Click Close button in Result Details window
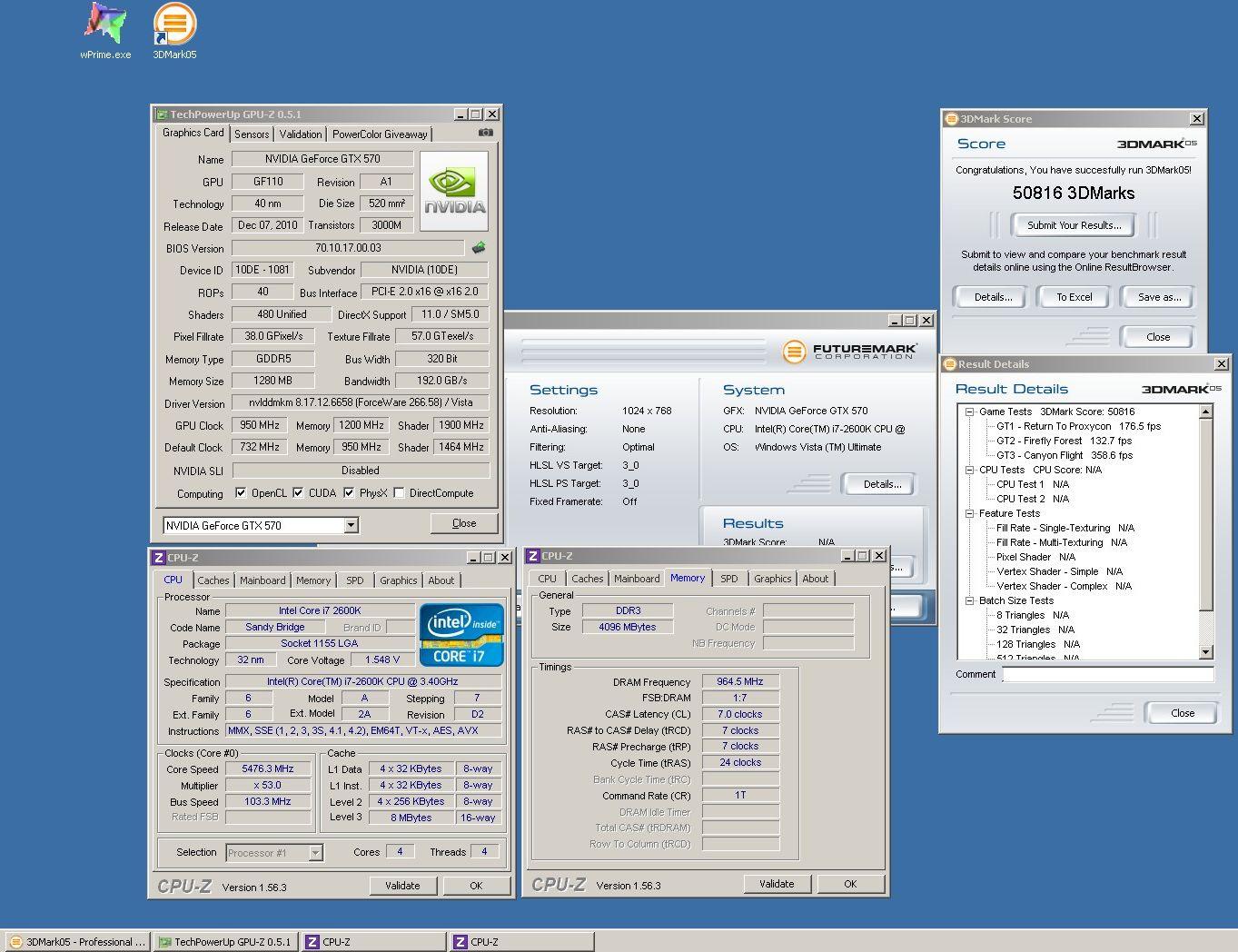The width and height of the screenshot is (1238, 952). (1183, 713)
